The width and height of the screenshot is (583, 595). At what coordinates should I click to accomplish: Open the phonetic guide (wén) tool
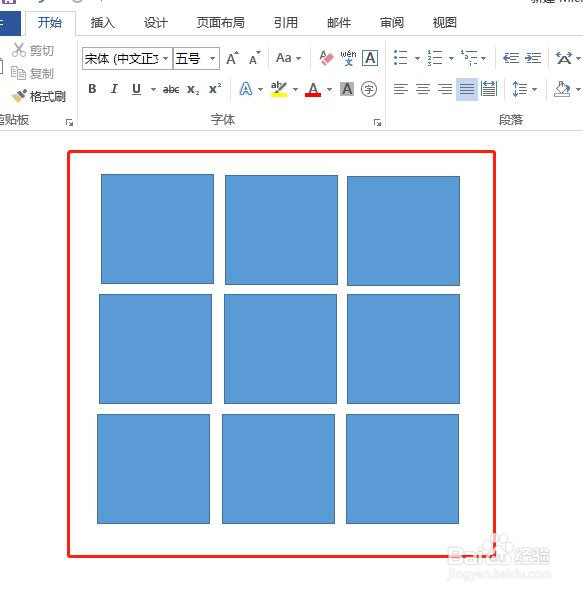pos(348,58)
